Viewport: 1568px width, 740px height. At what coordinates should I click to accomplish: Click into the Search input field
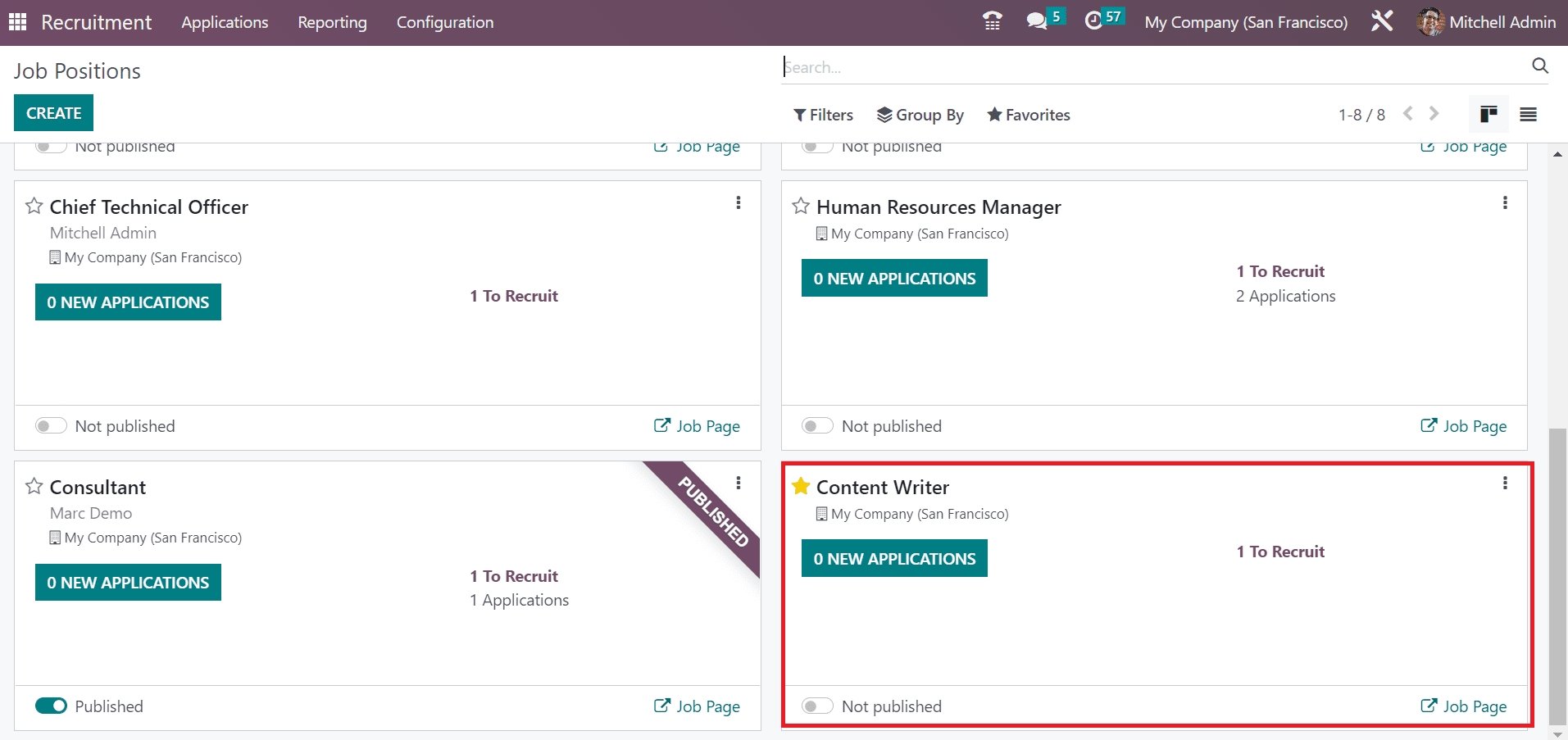click(1148, 67)
